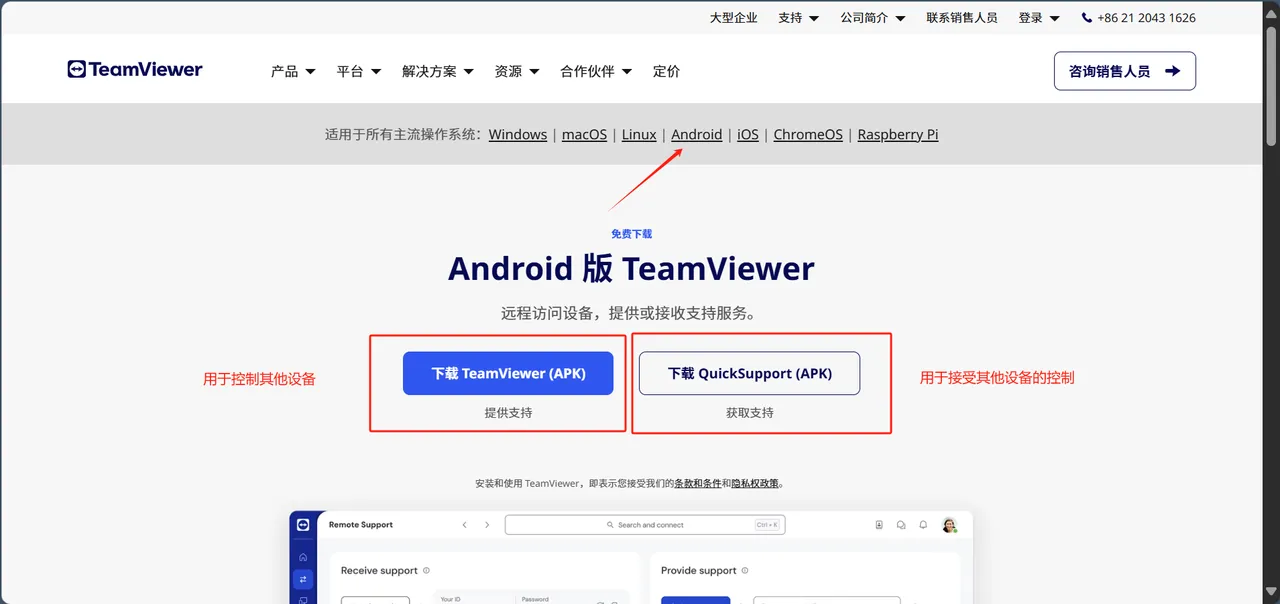Select the Raspberry Pi download link
Screen dimensions: 1280x604
coord(898,134)
